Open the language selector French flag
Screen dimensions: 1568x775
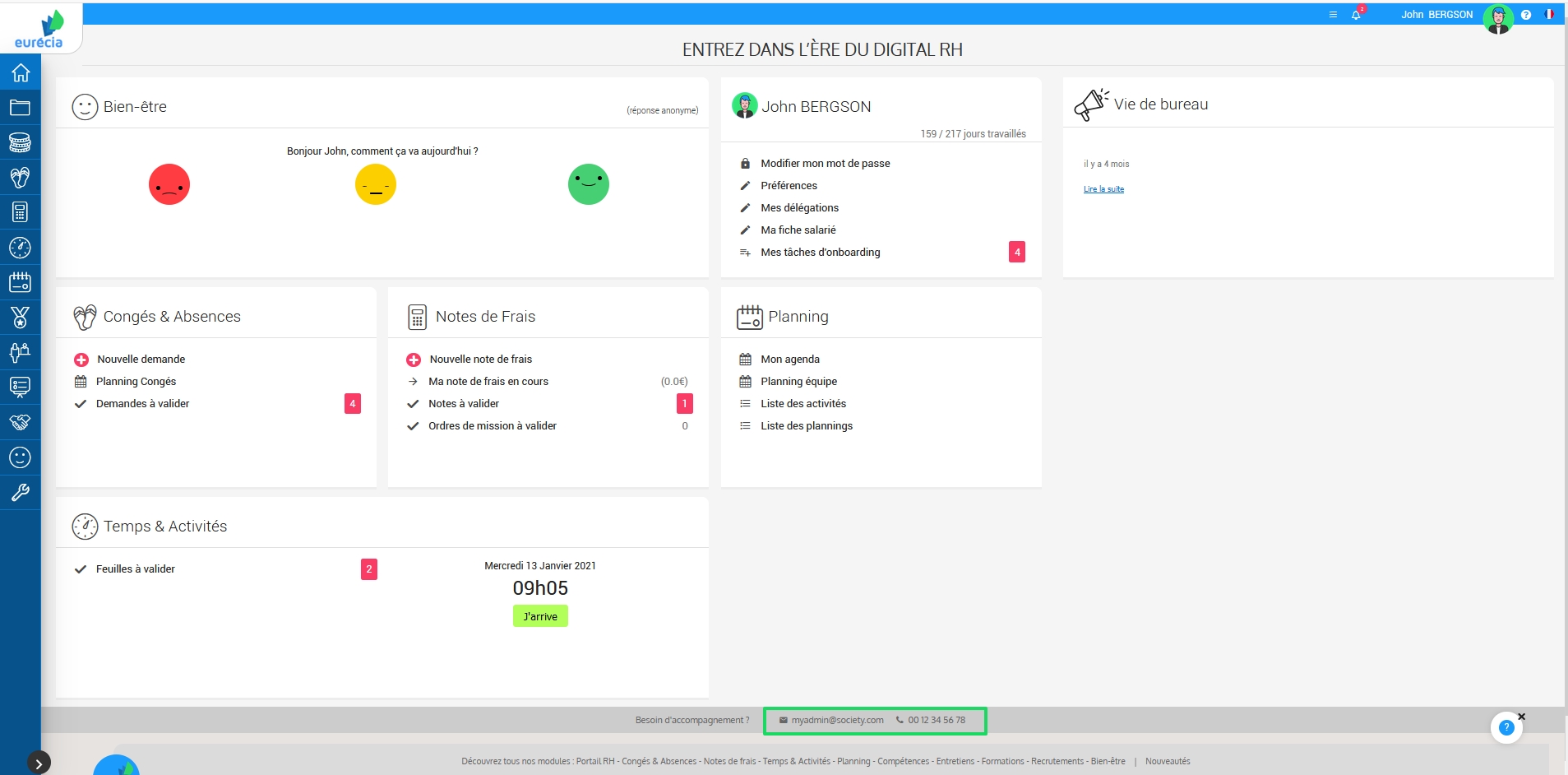pyautogui.click(x=1548, y=15)
